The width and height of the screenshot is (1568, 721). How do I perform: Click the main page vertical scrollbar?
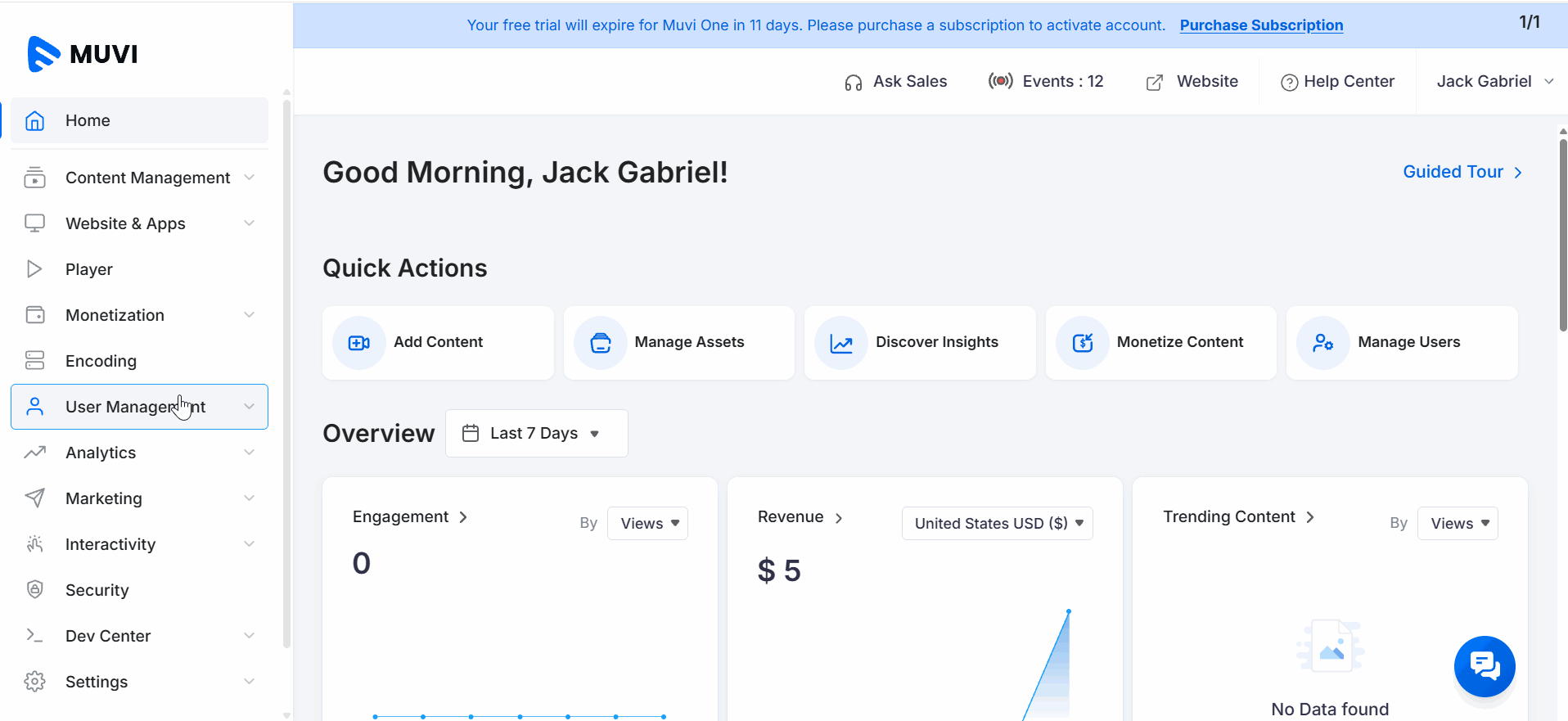[1562, 237]
